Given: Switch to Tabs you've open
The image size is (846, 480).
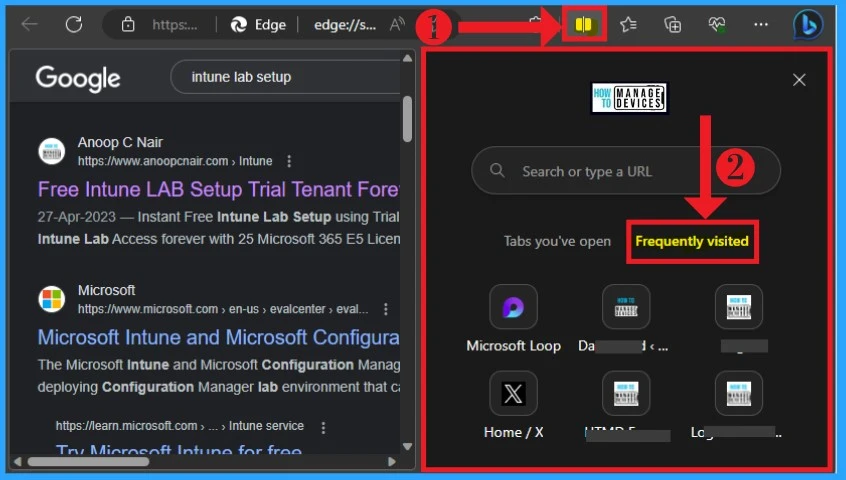Looking at the screenshot, I should tap(557, 241).
